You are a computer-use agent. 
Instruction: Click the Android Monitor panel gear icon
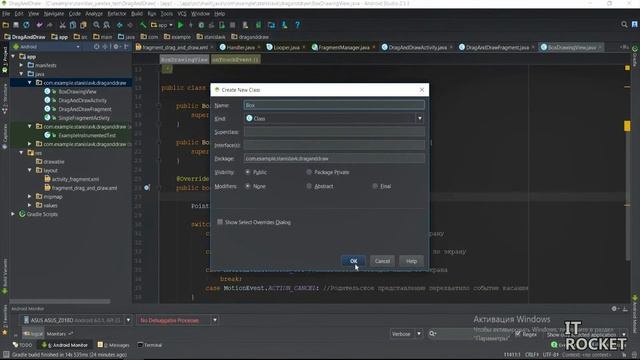pos(614,309)
